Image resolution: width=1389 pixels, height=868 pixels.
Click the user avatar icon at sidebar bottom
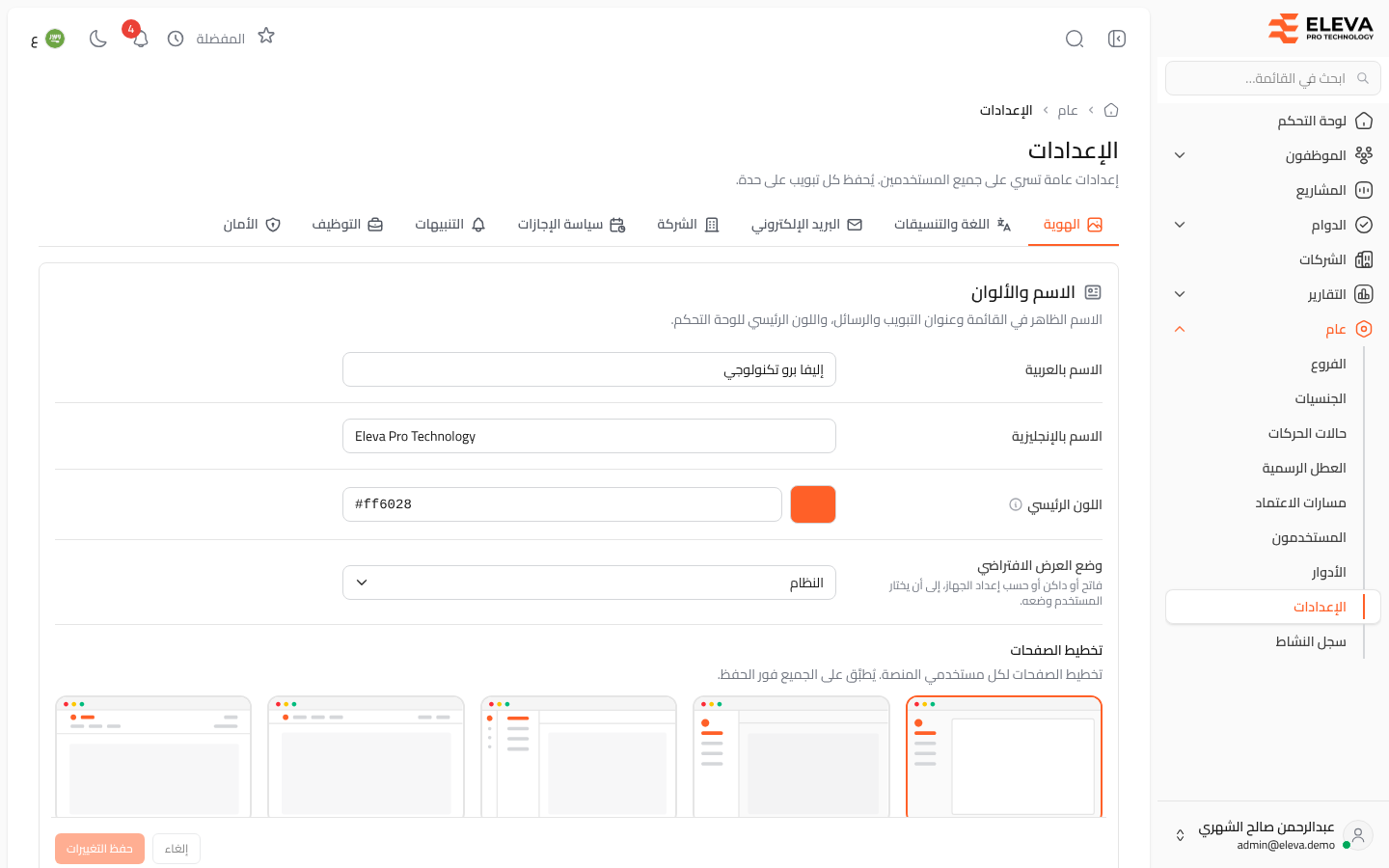coord(1358,835)
